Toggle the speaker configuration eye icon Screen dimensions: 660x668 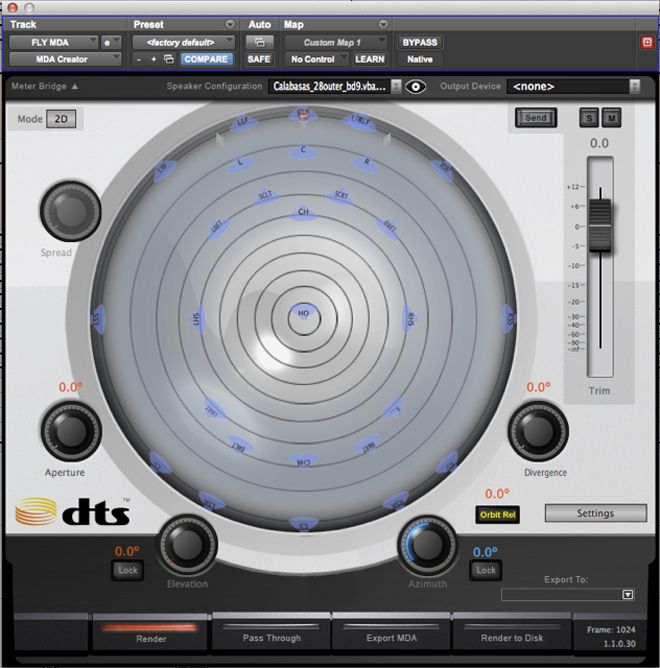click(416, 87)
